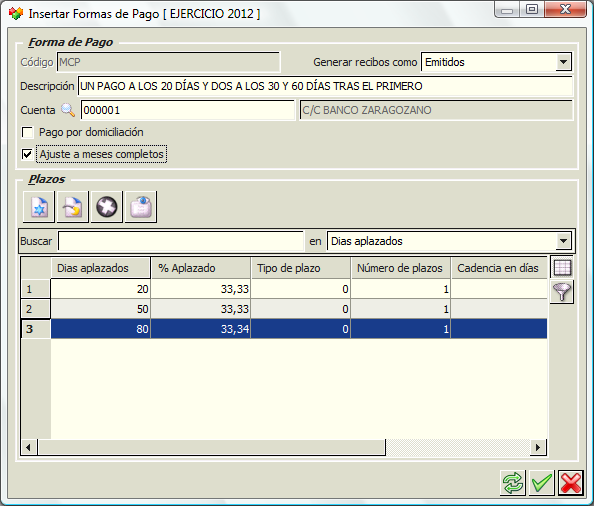The width and height of the screenshot is (594, 506).
Task: Click cell with 20 dias aplazados
Action: [100, 289]
